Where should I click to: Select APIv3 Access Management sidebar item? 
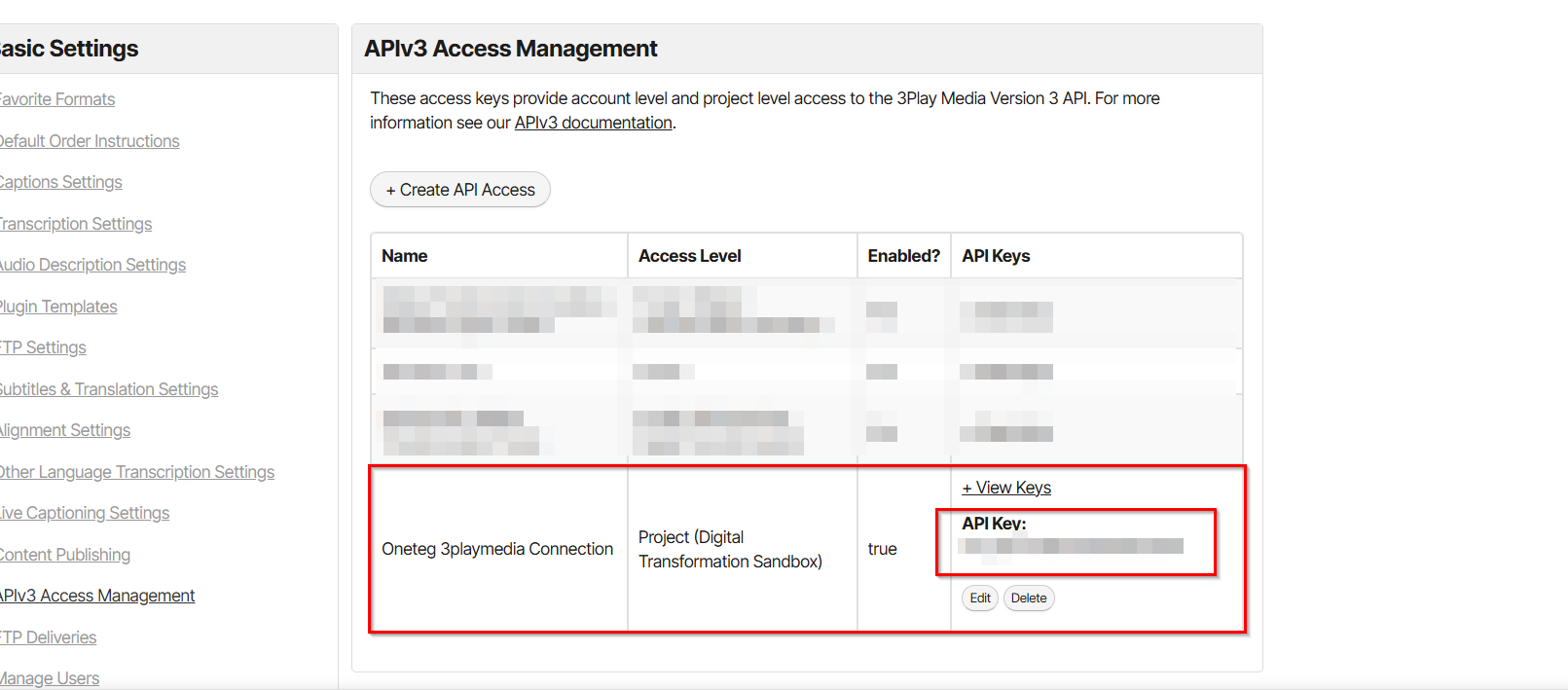tap(97, 596)
